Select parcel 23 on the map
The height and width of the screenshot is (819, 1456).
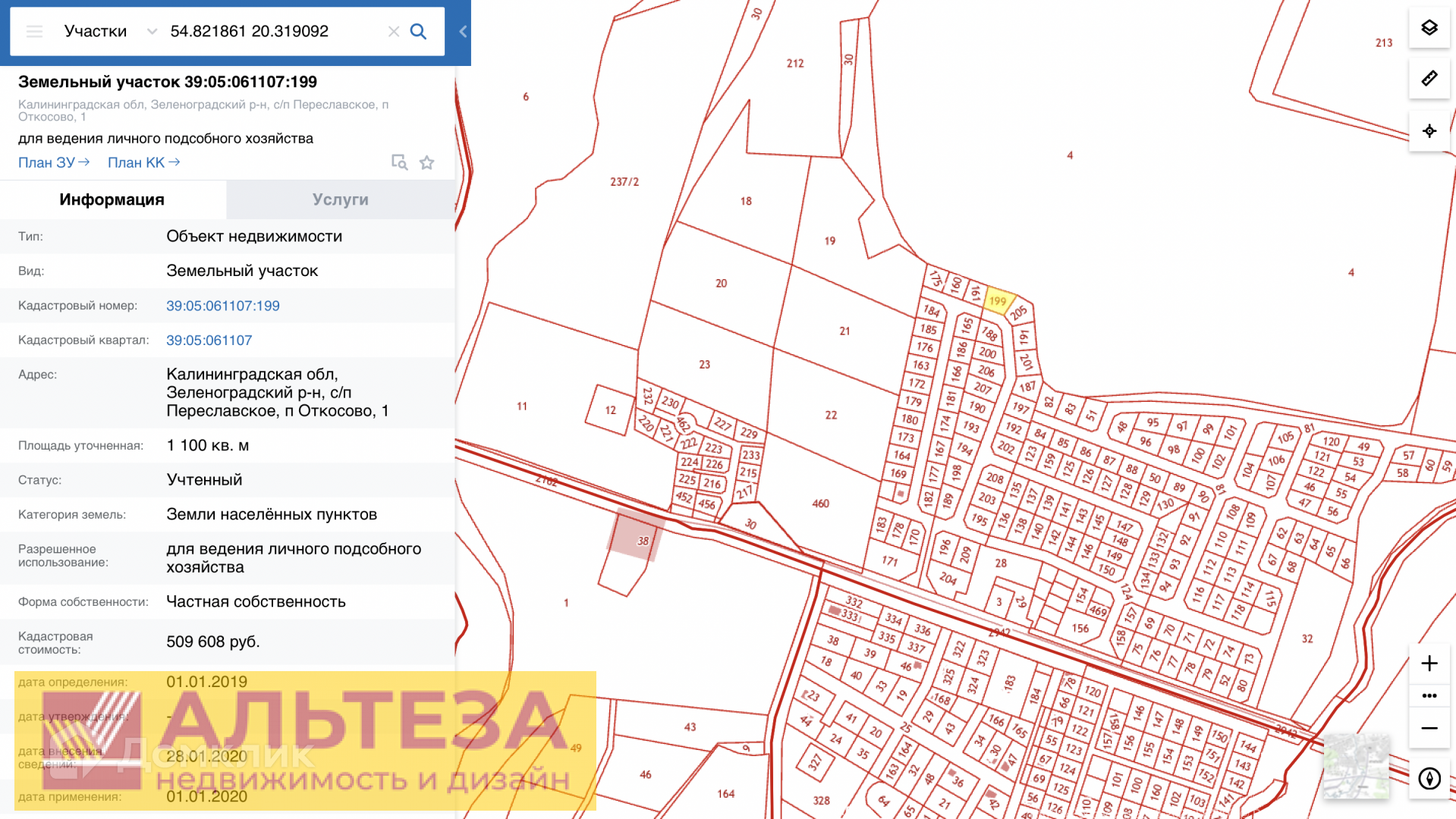[704, 365]
